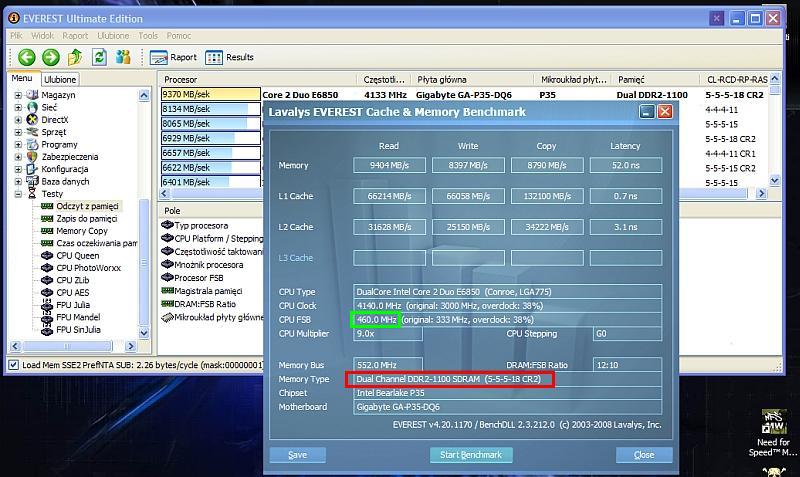Click the results list horizontal scrollbar
The height and width of the screenshot is (477, 800).
(x=463, y=193)
